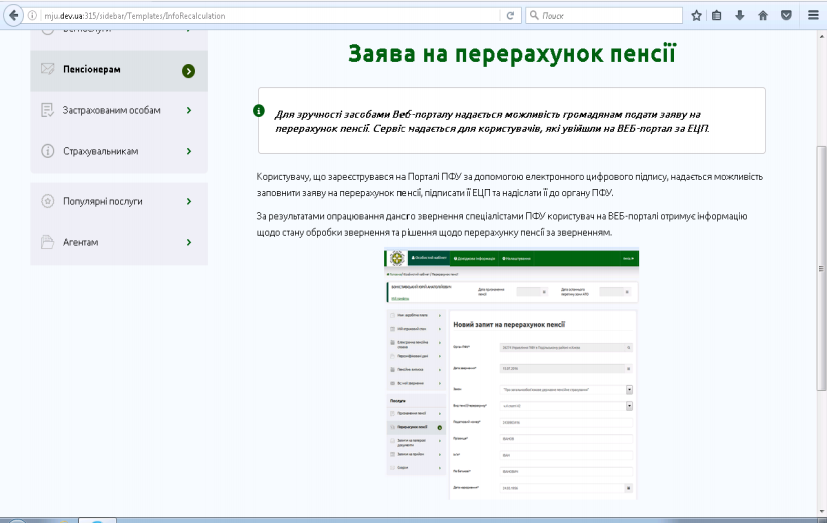Click the vertical page scrollbar thumb
Image resolution: width=827 pixels, height=523 pixels.
[x=821, y=268]
